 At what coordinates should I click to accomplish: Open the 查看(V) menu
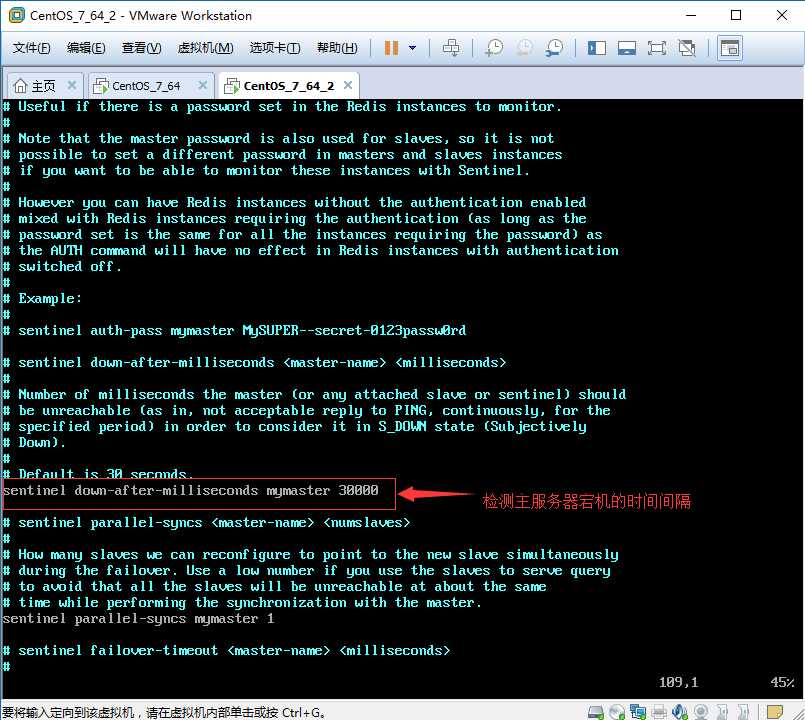pyautogui.click(x=141, y=48)
